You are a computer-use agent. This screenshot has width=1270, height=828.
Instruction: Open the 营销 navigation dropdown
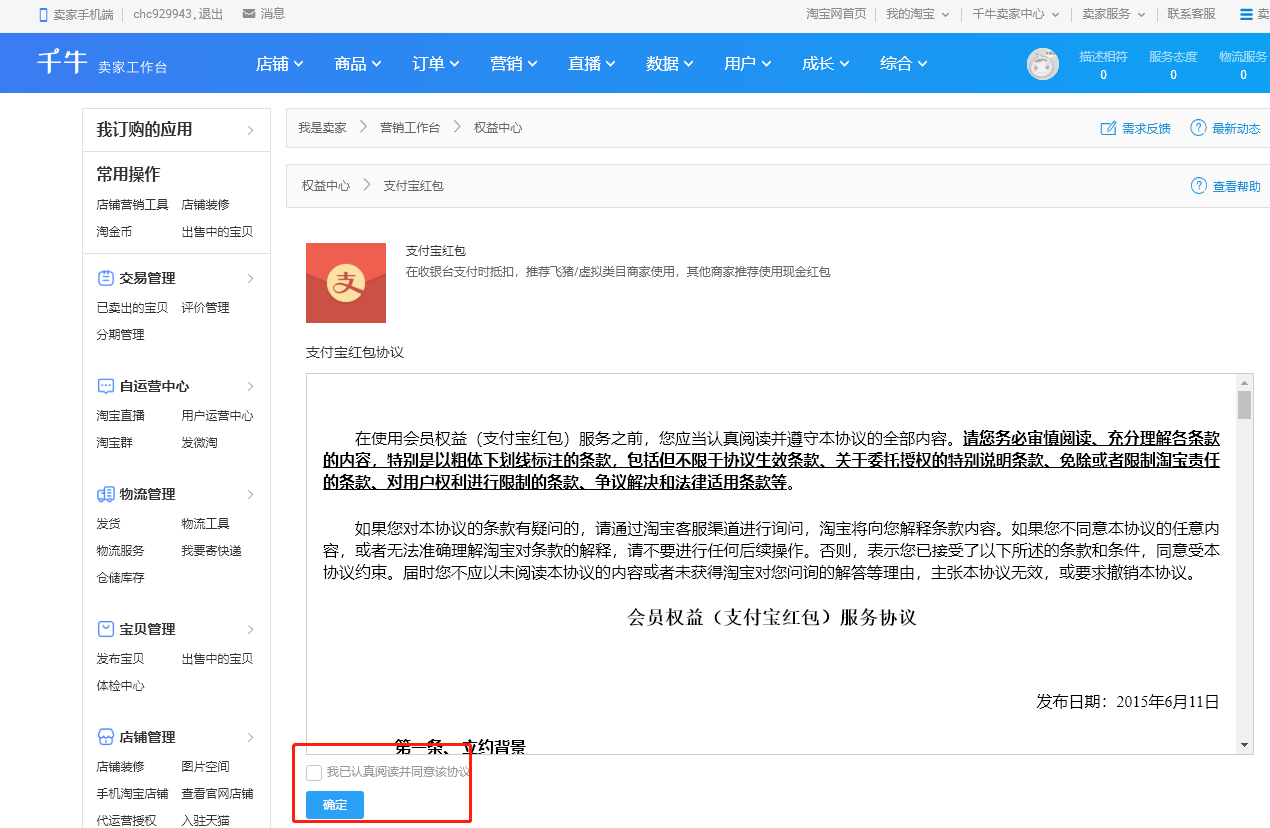(x=514, y=63)
